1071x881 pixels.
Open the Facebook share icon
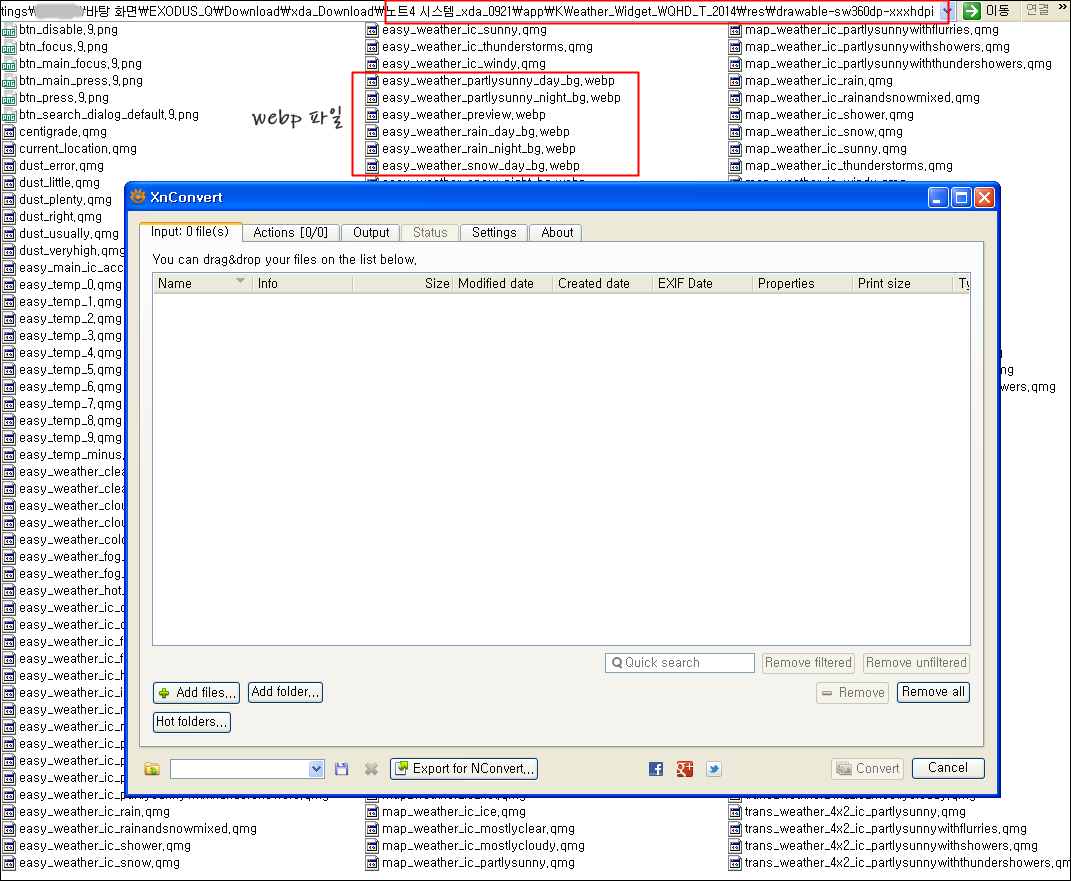(656, 769)
